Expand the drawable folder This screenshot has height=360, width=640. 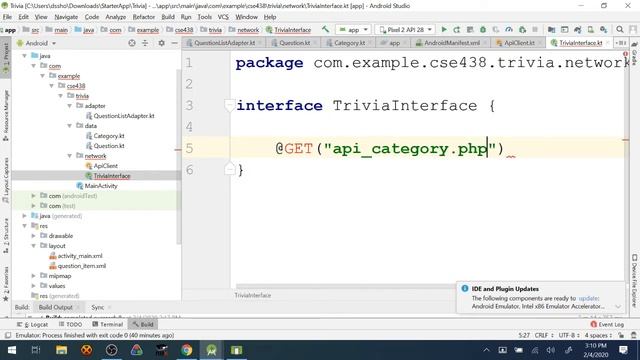click(x=34, y=236)
